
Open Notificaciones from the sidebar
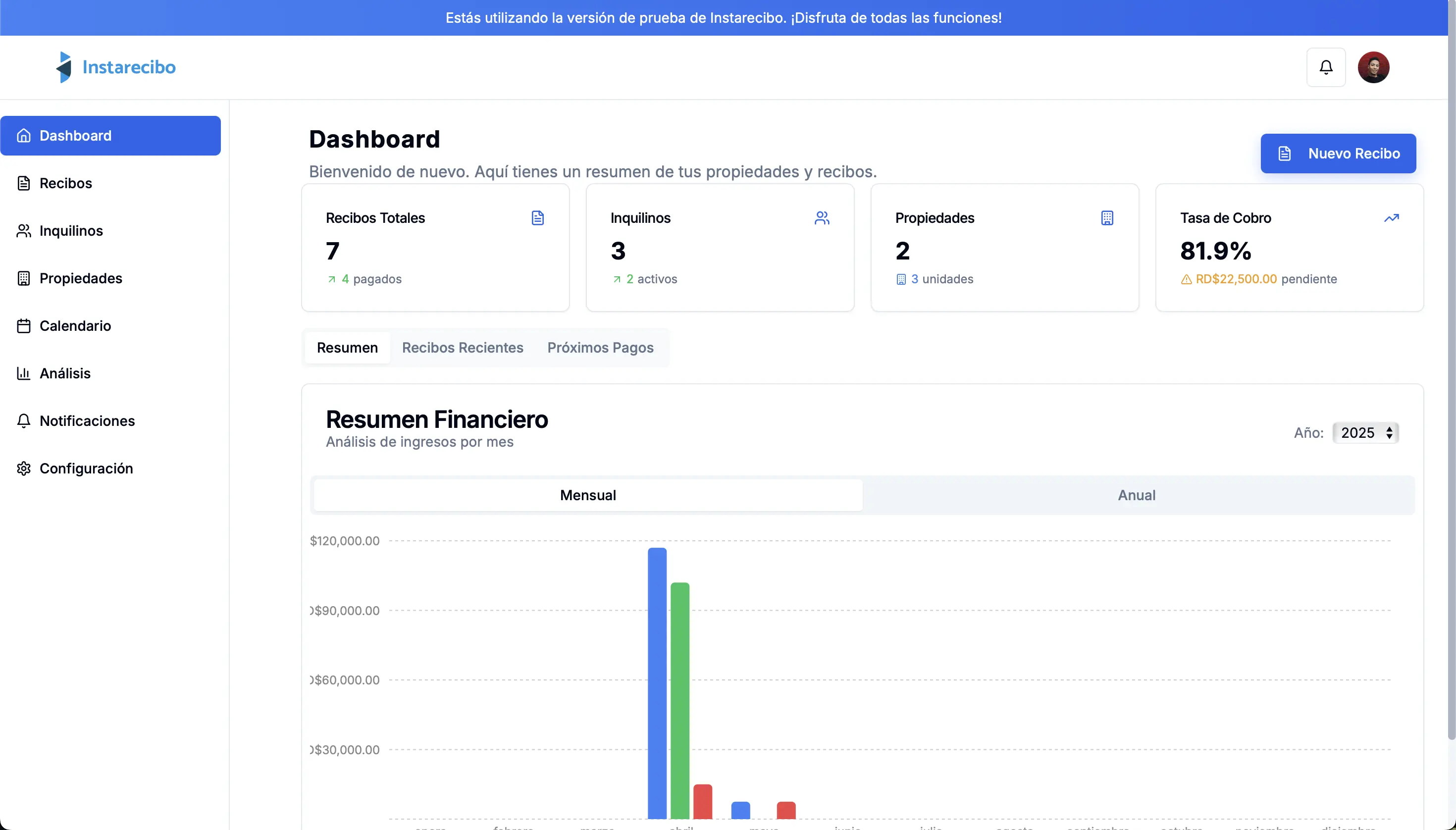pyautogui.click(x=110, y=421)
